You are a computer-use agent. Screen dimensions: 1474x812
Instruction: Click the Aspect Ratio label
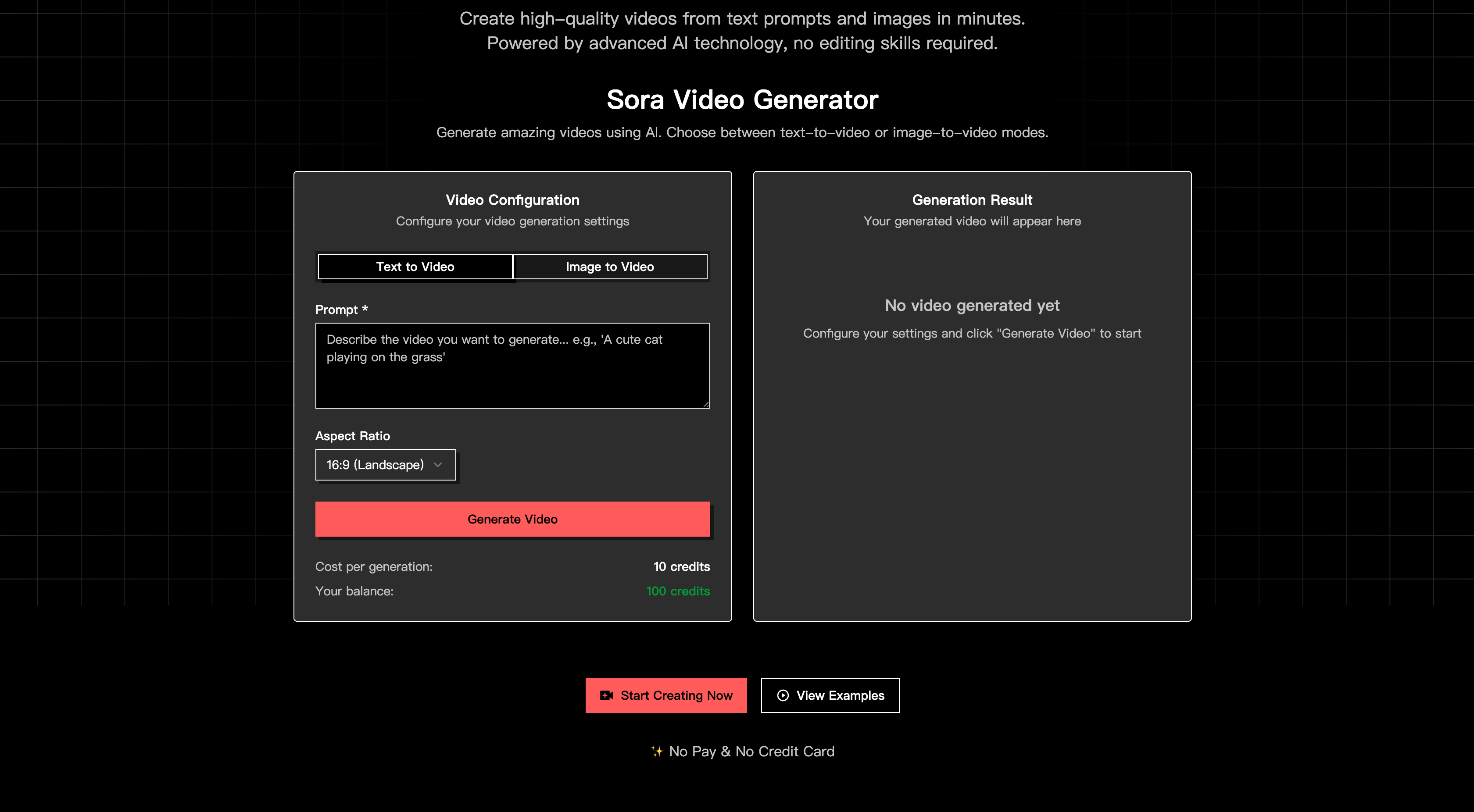[352, 436]
